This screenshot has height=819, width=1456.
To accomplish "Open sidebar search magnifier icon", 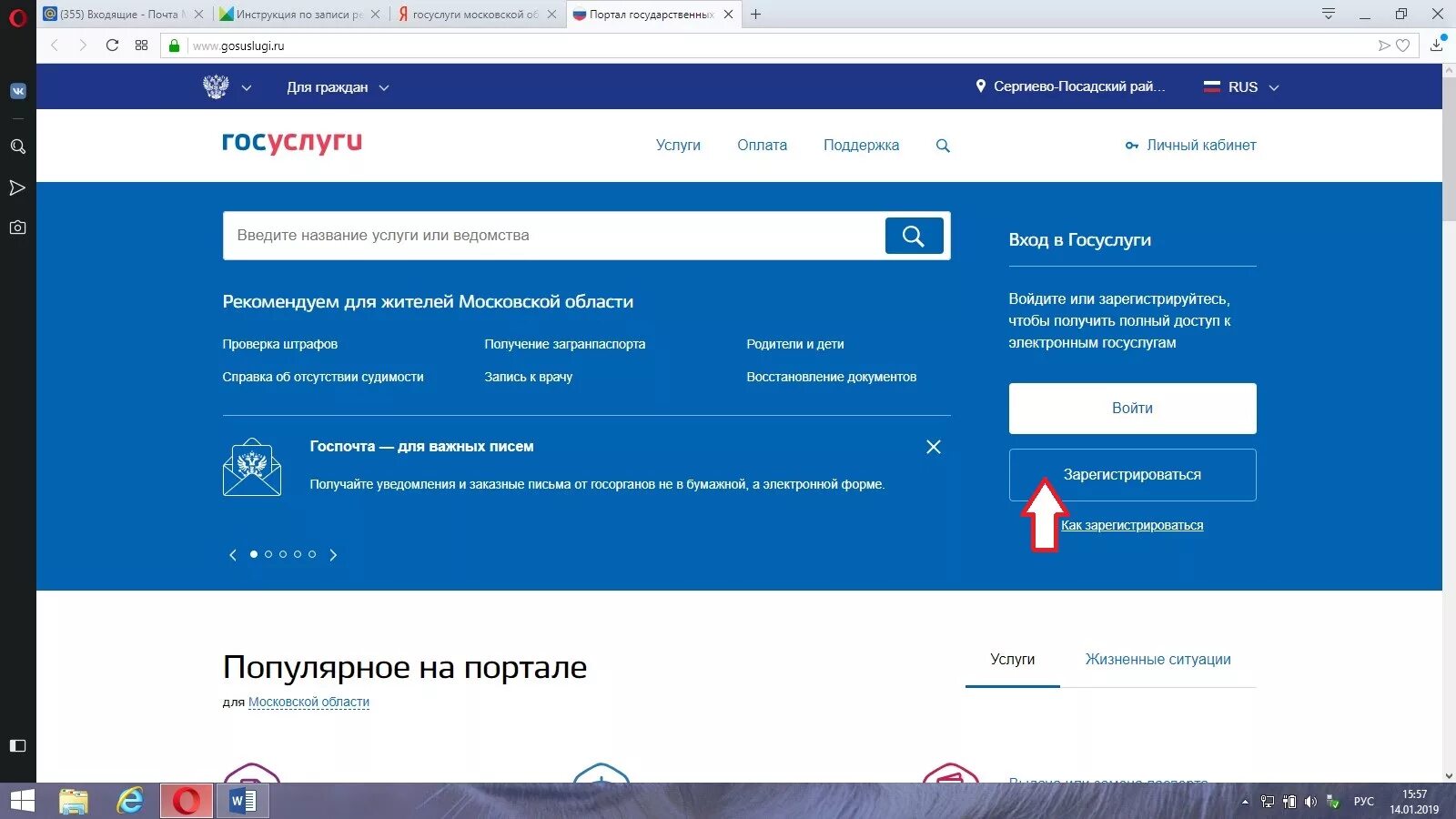I will click(x=17, y=147).
